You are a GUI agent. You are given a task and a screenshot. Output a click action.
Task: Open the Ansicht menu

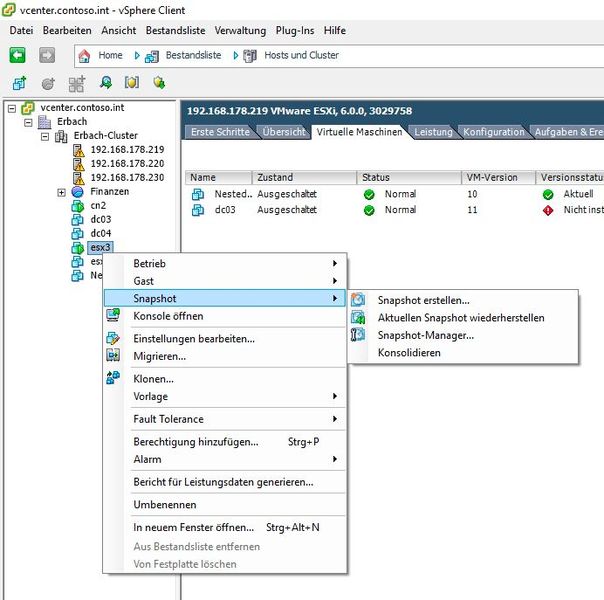click(x=119, y=30)
